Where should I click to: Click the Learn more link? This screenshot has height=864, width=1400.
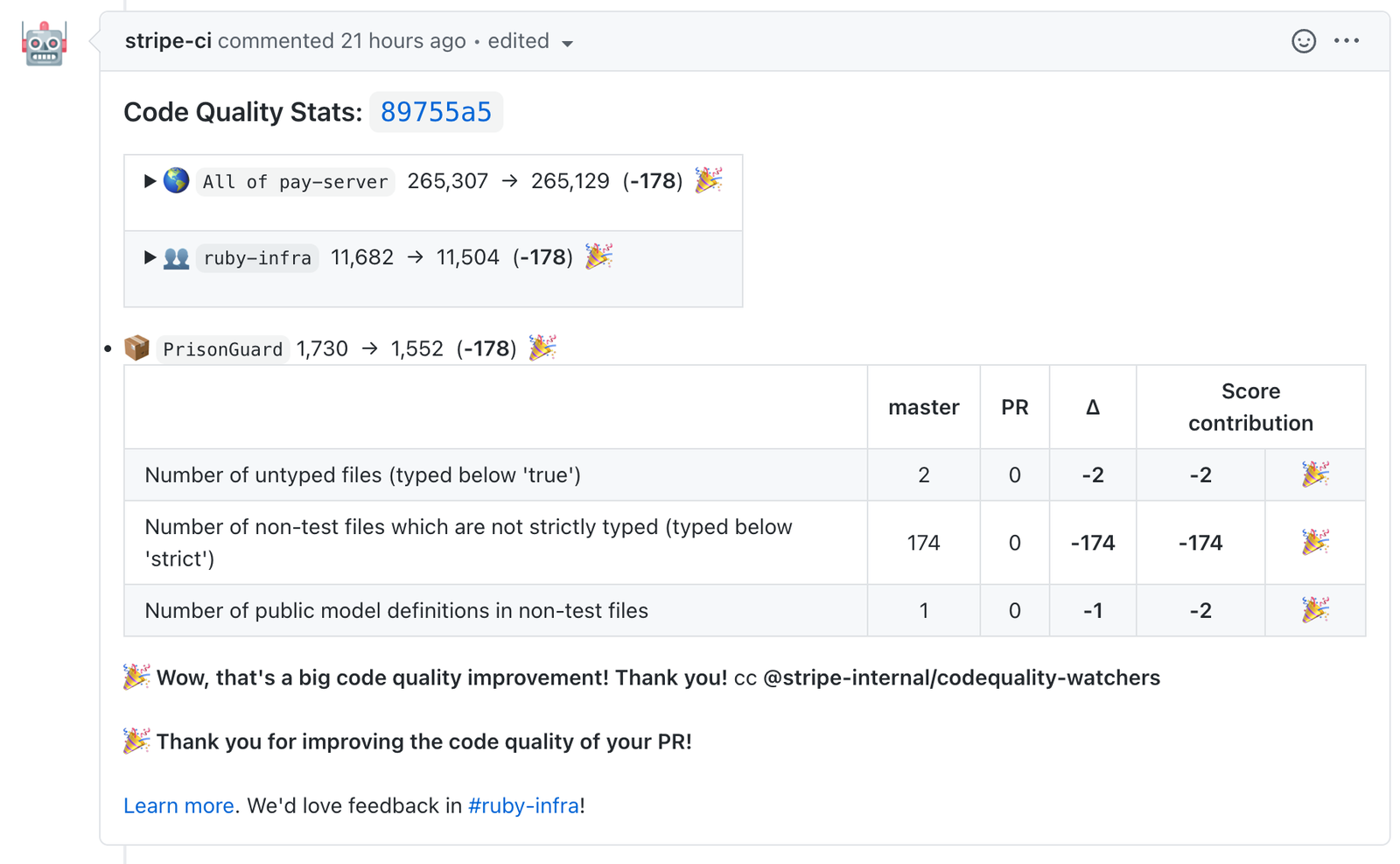178,805
